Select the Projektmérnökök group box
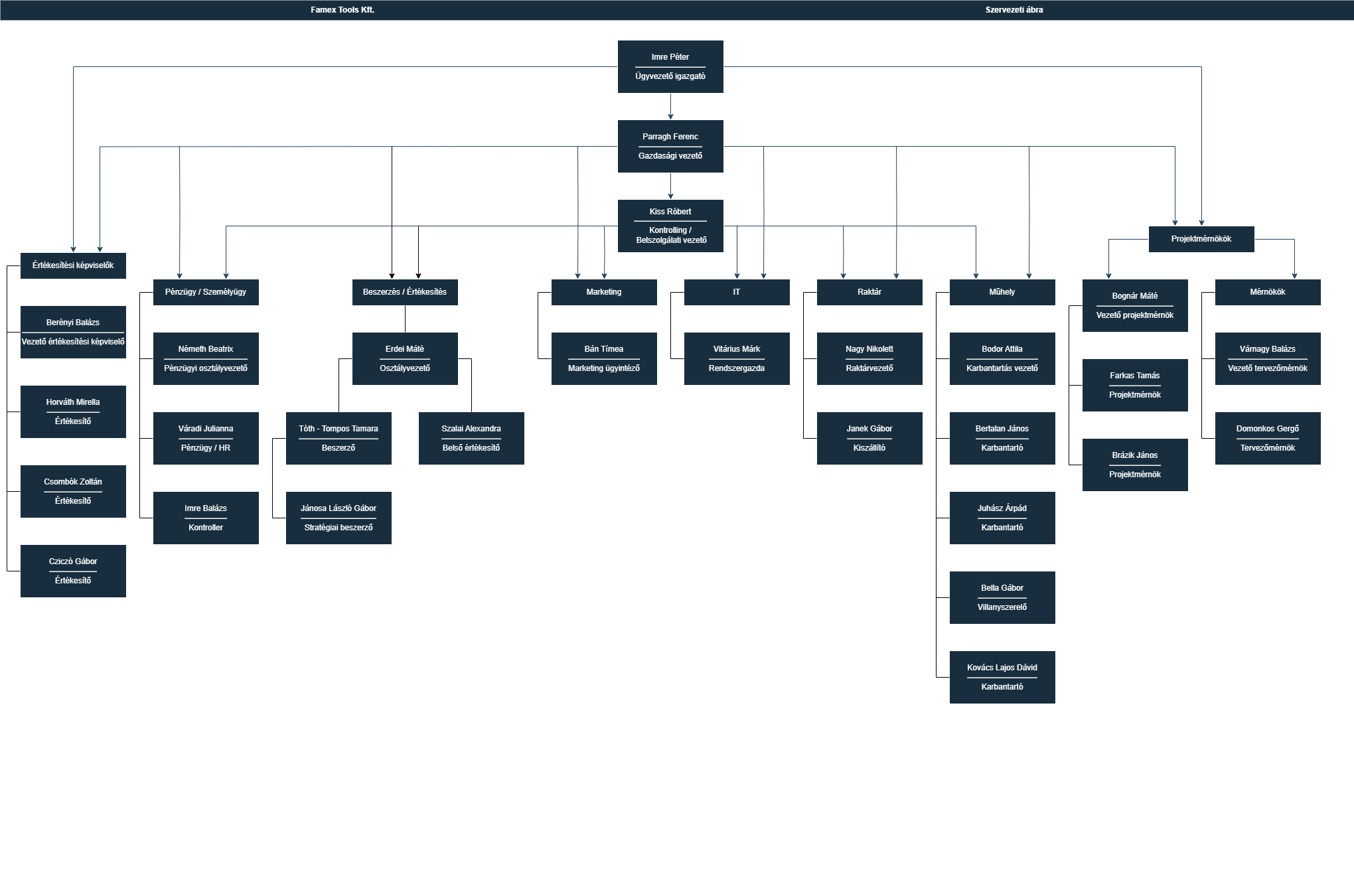Viewport: 1354px width, 896px height. [x=1201, y=239]
